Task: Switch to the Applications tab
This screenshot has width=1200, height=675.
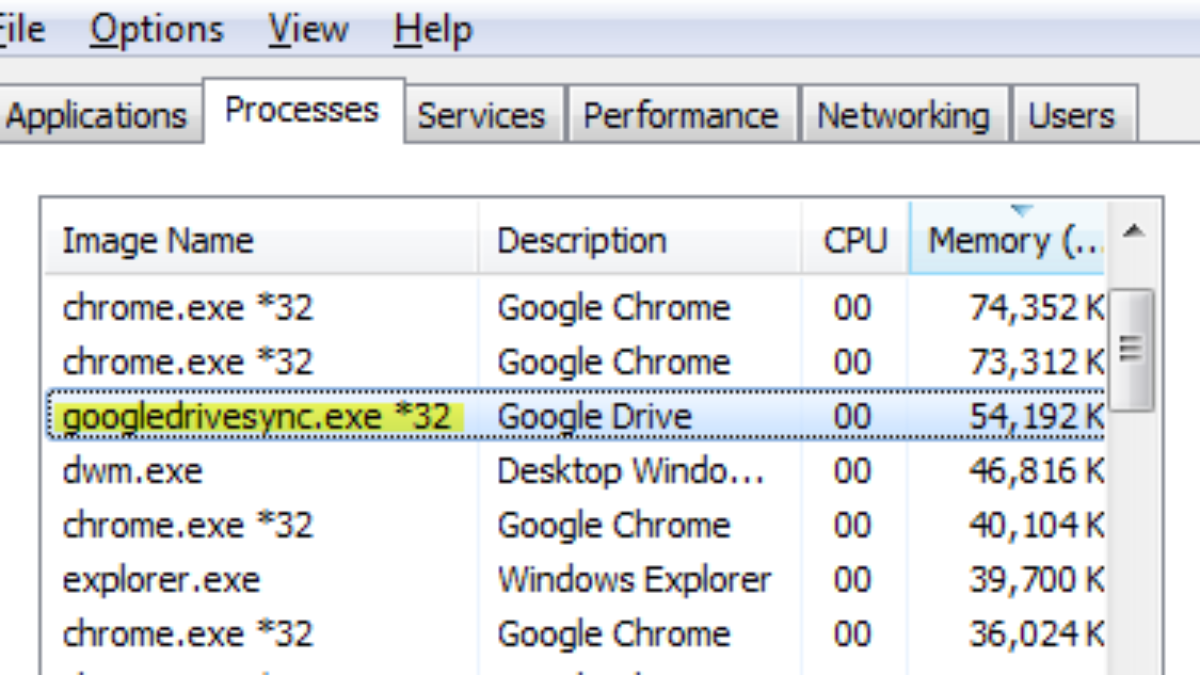Action: (97, 116)
